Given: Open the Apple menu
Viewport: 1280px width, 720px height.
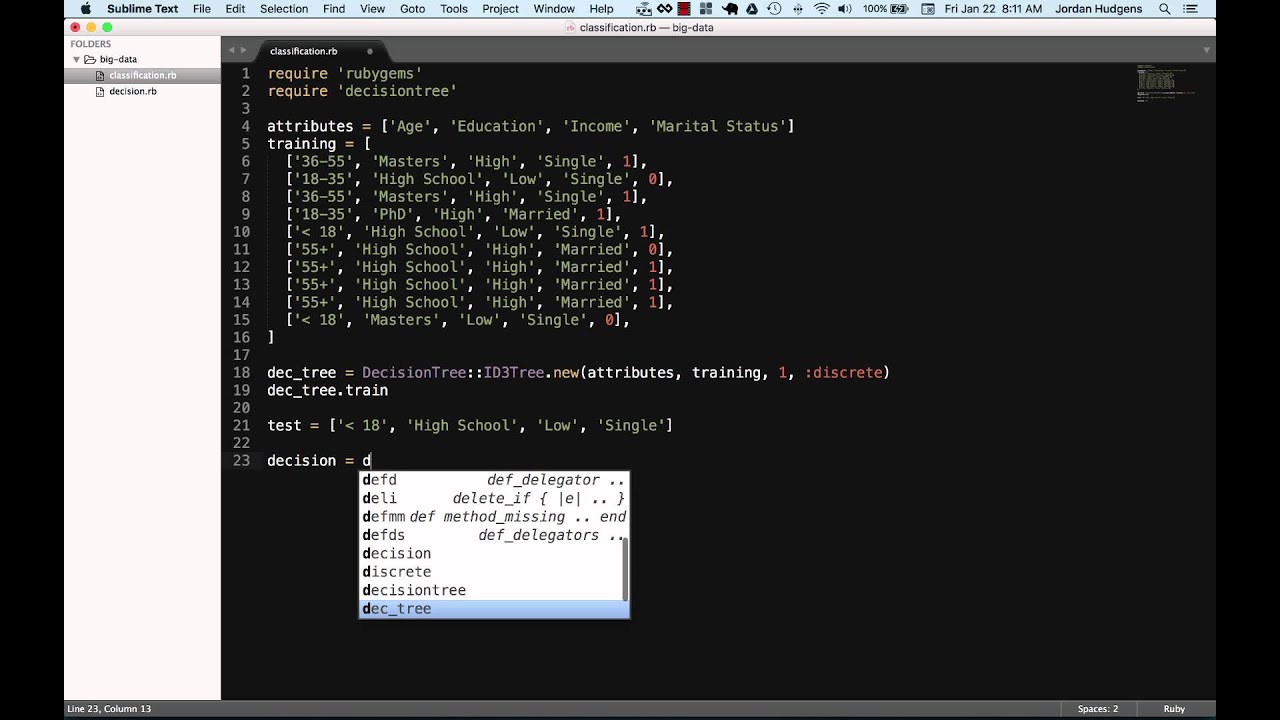Looking at the screenshot, I should (x=85, y=9).
